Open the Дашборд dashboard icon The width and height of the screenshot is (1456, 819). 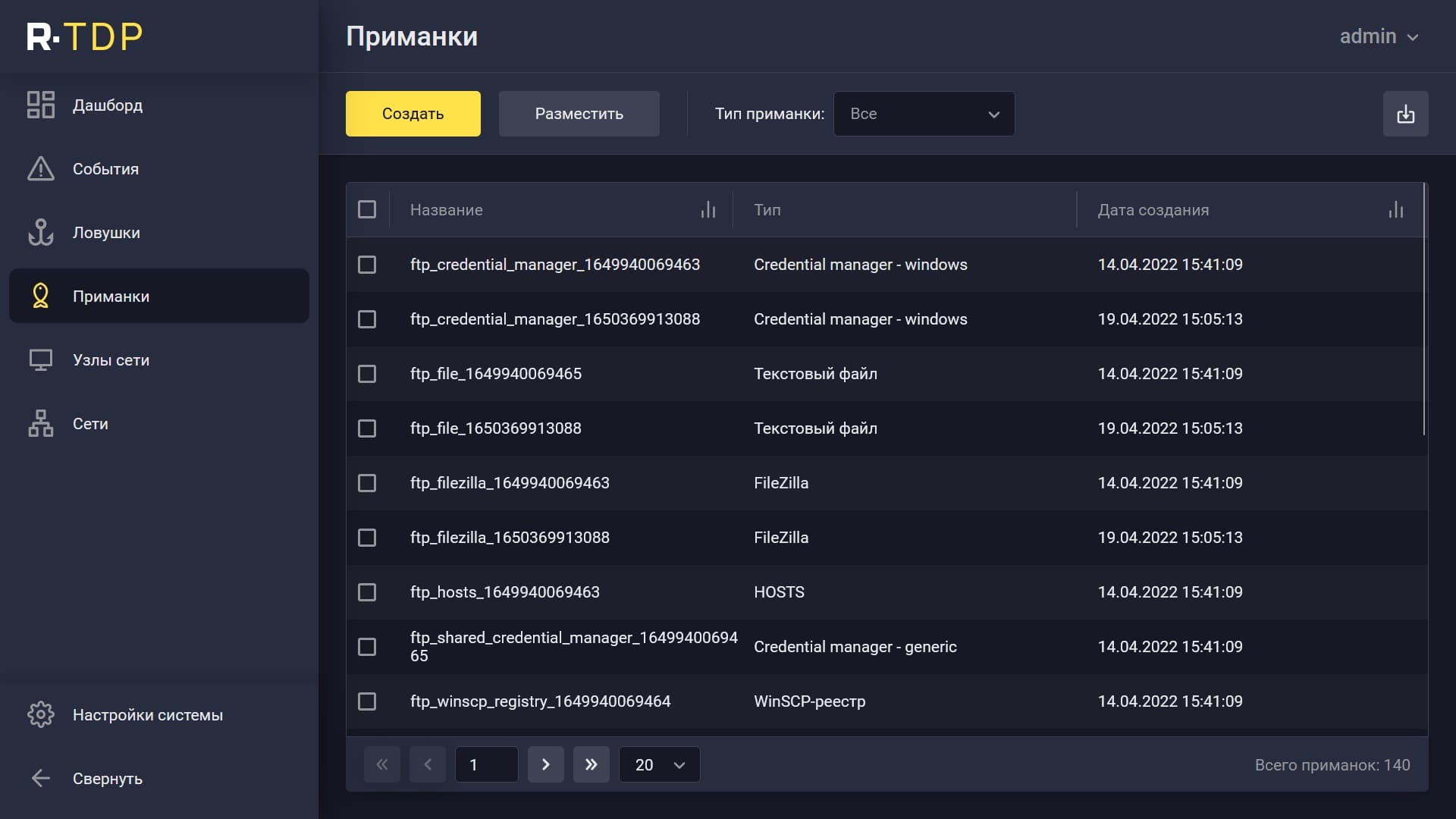click(41, 105)
